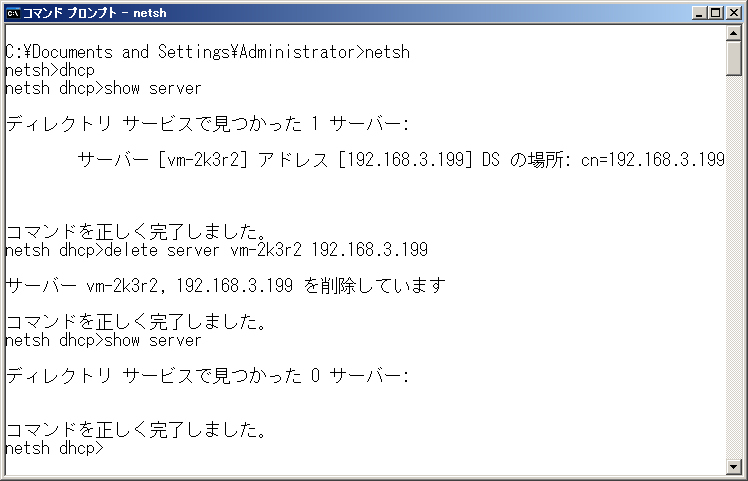Click the vertical scrollbar thumb

(733, 58)
